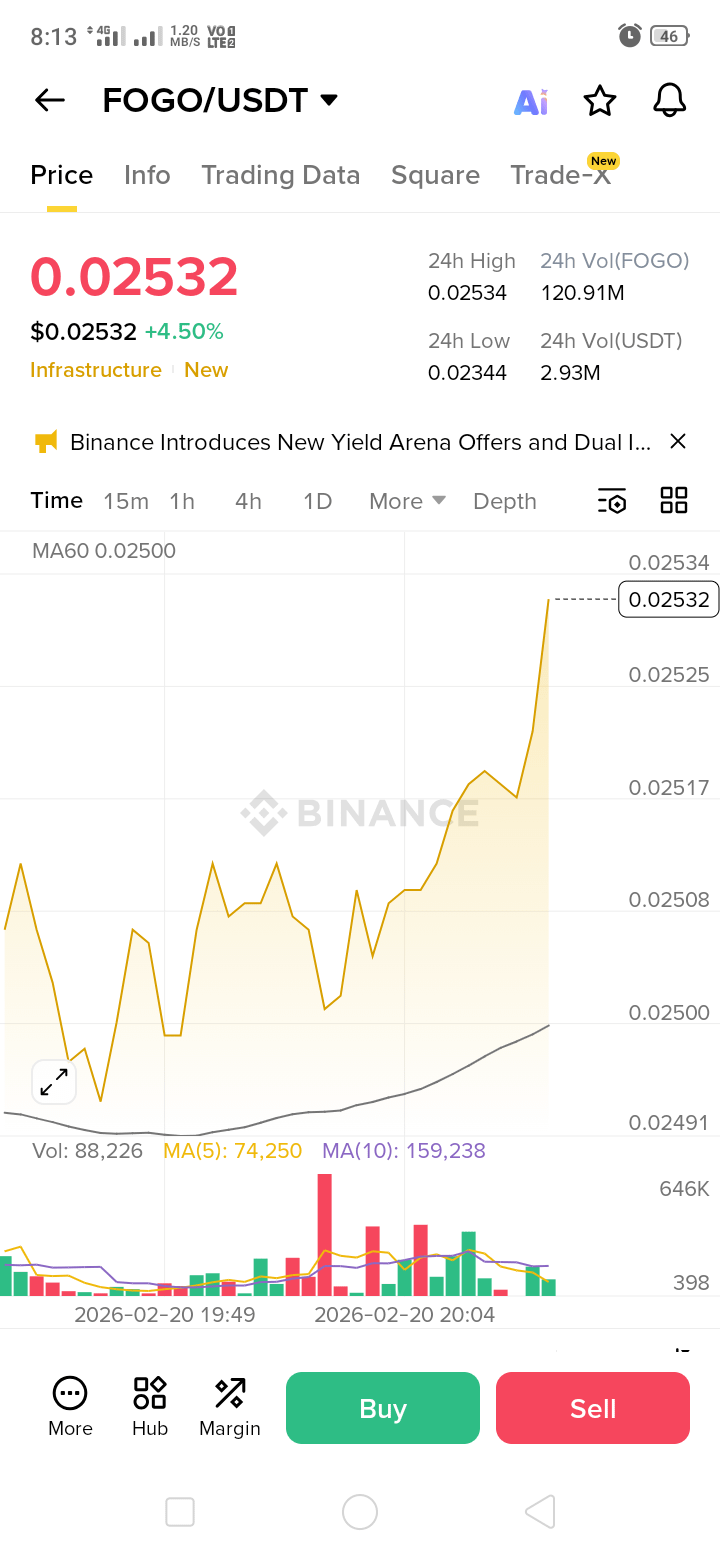Image resolution: width=720 pixels, height=1560 pixels.
Task: Open the chart layout grid icon
Action: pyautogui.click(x=674, y=501)
